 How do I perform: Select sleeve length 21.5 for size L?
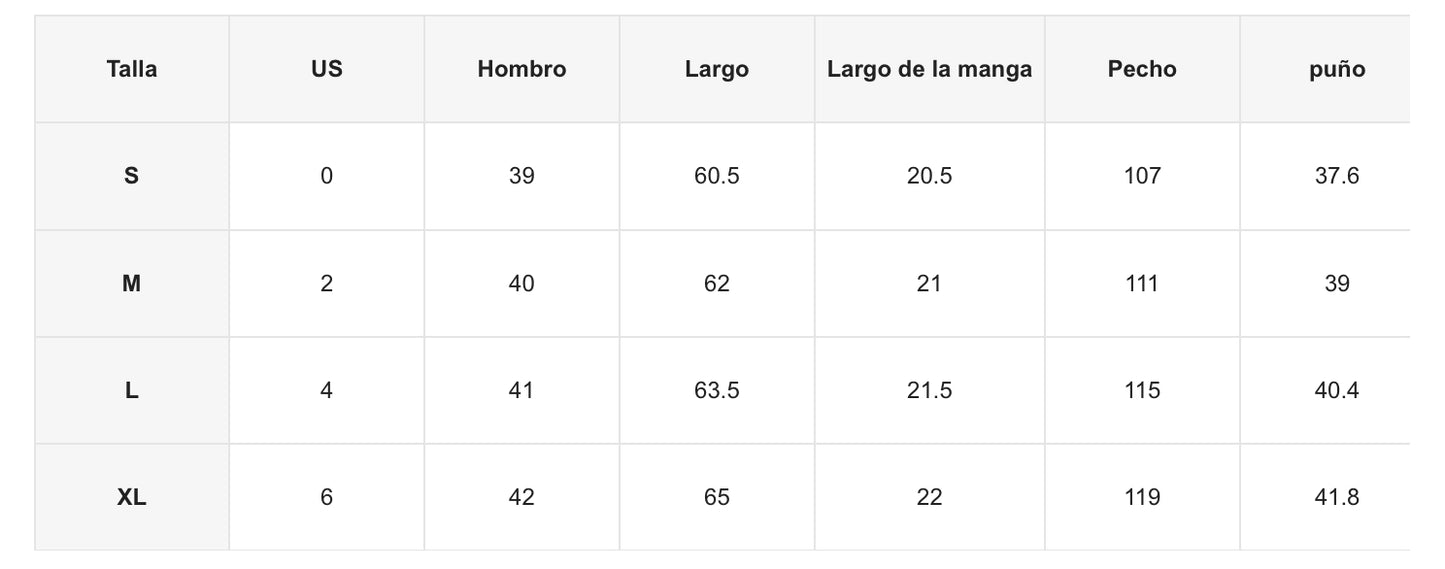tap(929, 390)
